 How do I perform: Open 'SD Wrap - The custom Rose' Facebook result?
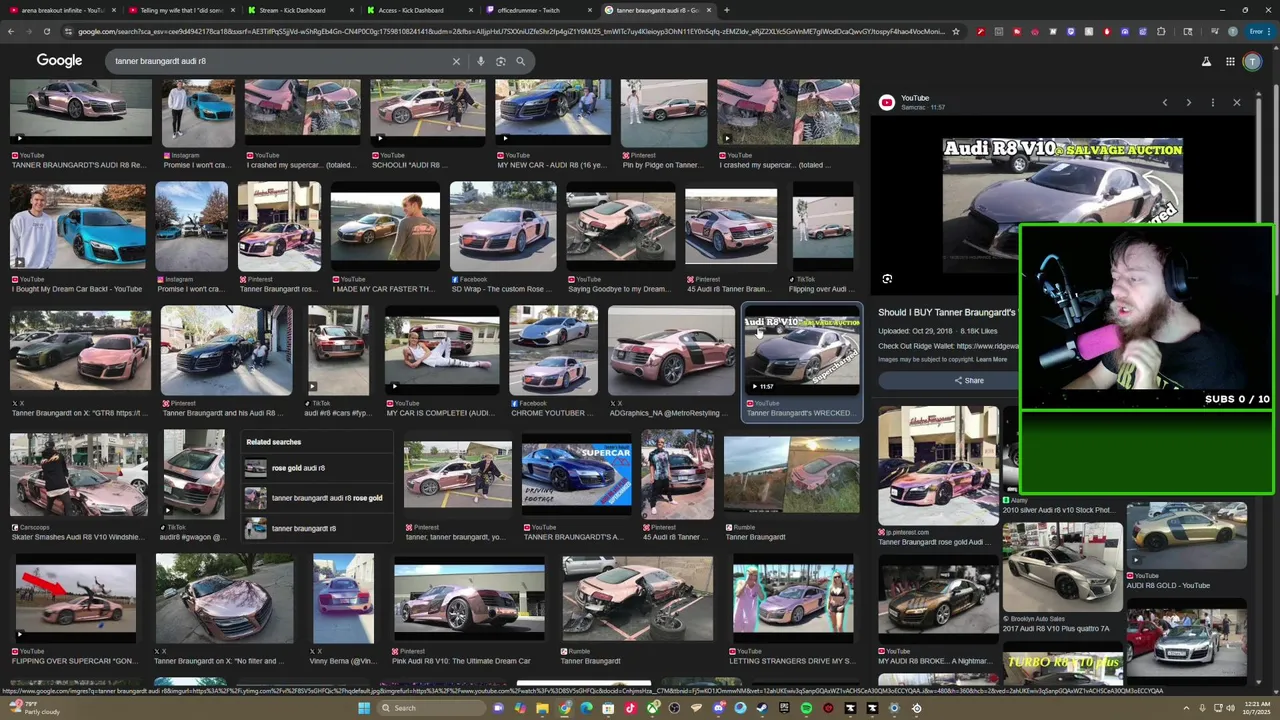(x=502, y=226)
